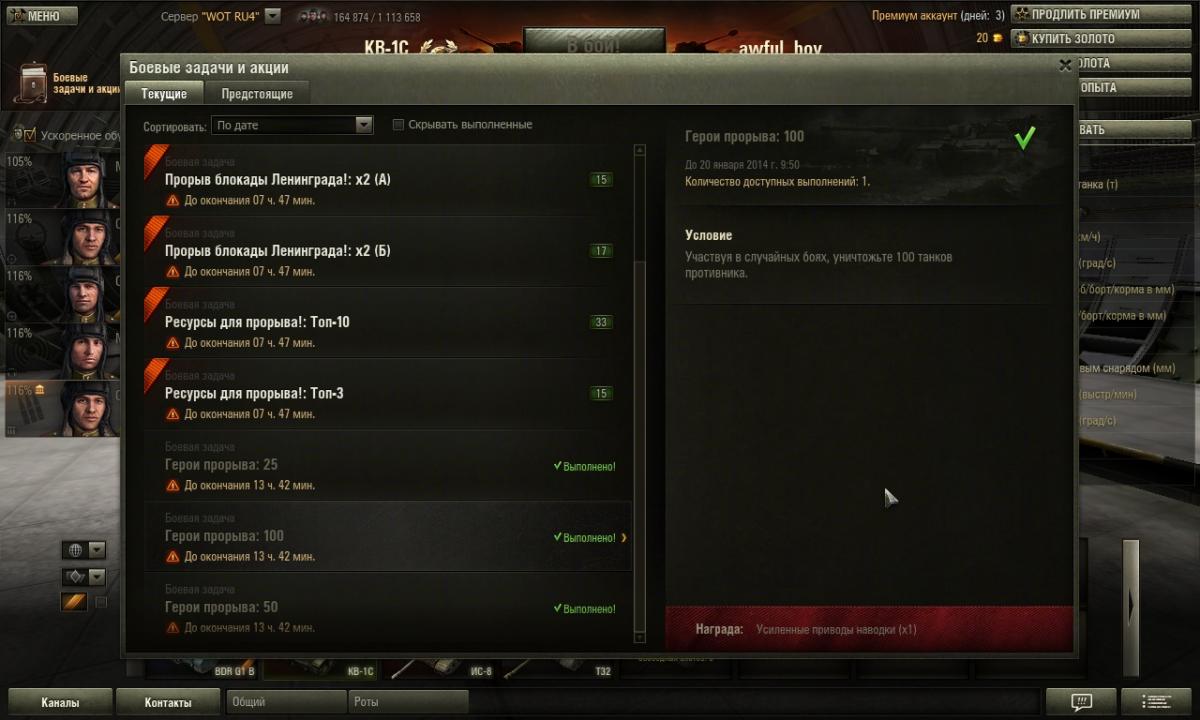Toggle the small checkbox beside orange stripe
This screenshot has height=720, width=1200.
point(101,602)
